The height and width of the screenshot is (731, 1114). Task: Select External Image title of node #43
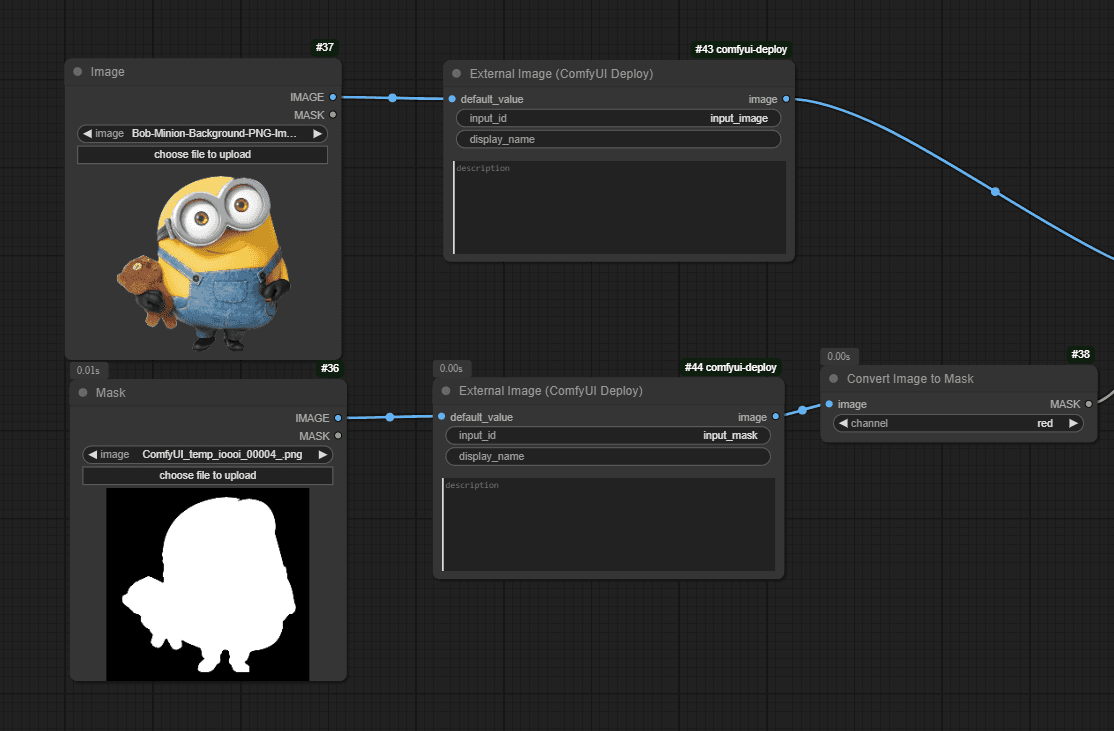tap(561, 74)
